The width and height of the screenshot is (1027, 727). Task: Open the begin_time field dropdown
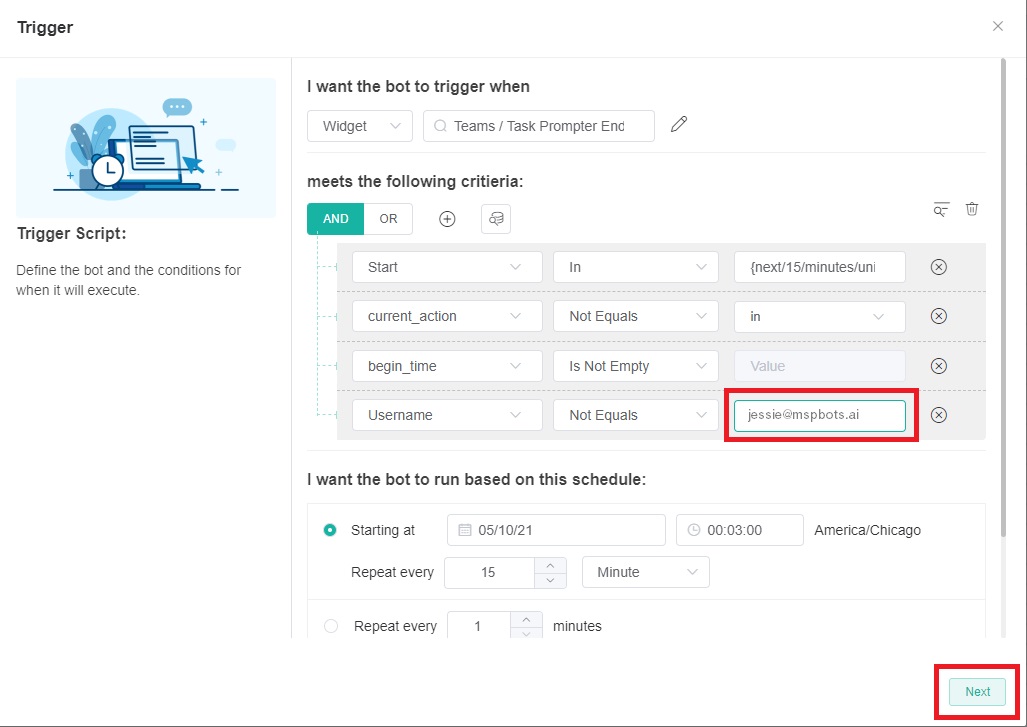point(446,366)
